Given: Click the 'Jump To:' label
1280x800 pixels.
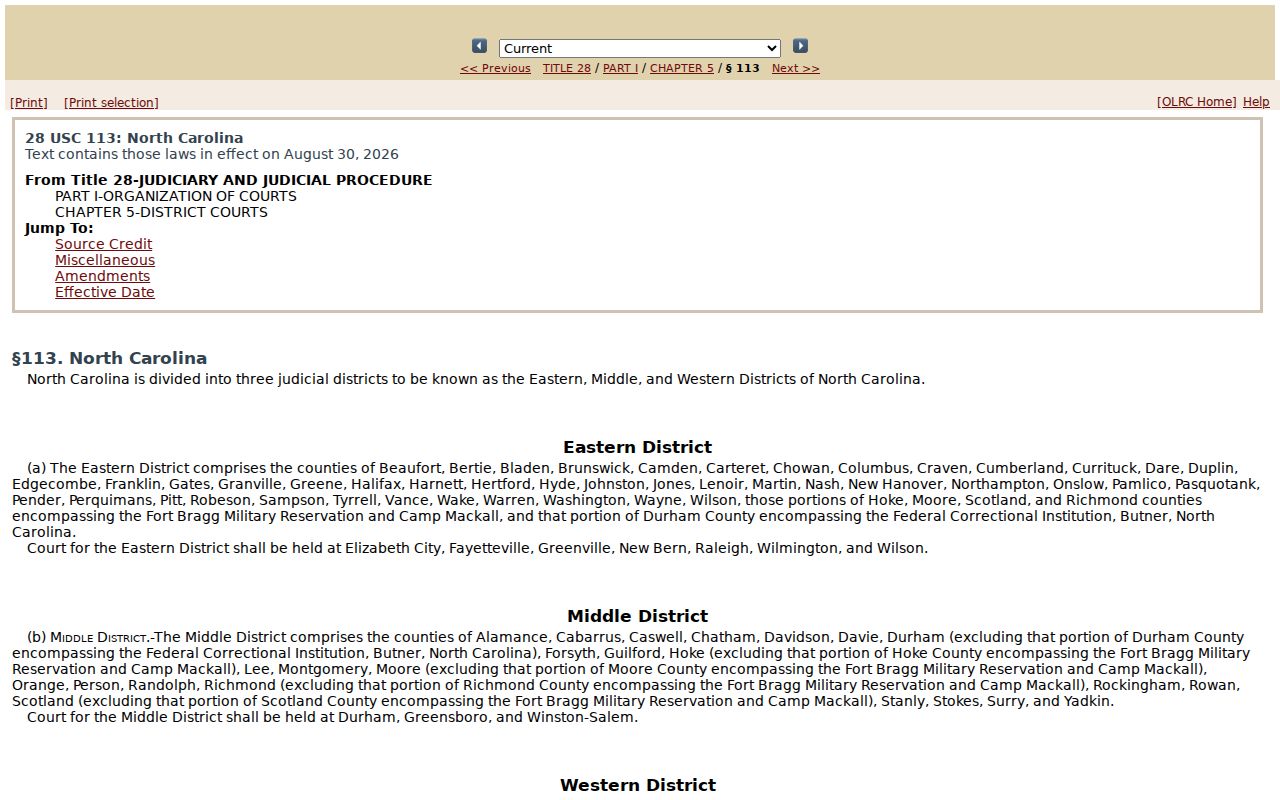Looking at the screenshot, I should tap(59, 228).
